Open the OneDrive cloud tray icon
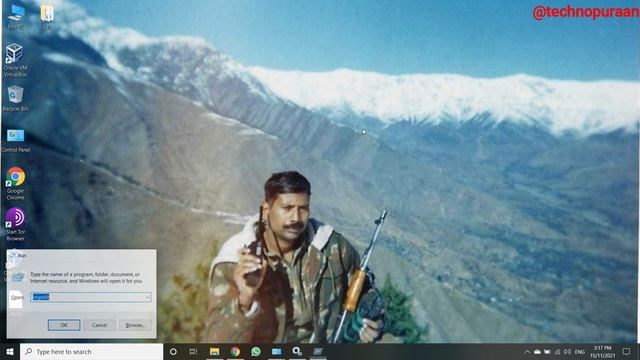 point(537,352)
